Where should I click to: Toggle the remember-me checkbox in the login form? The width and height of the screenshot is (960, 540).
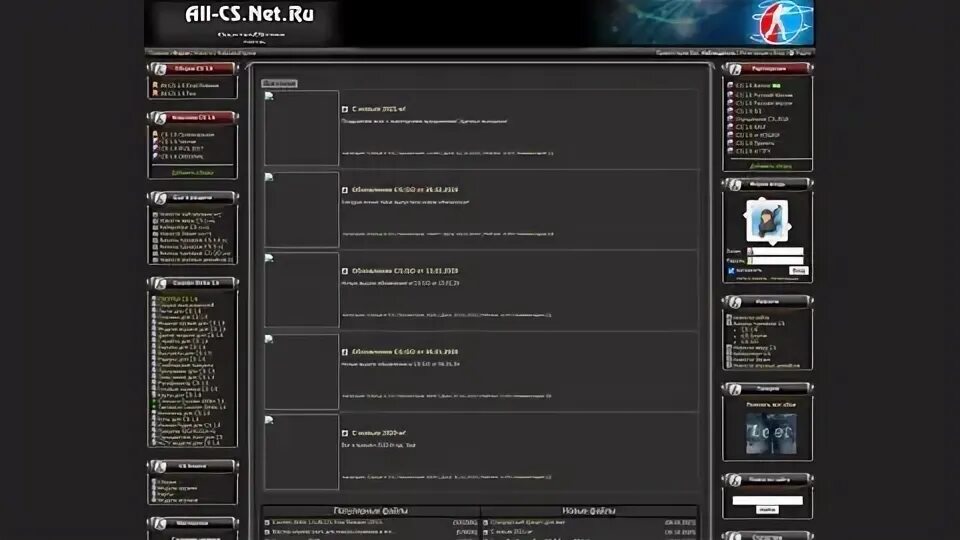coord(731,270)
